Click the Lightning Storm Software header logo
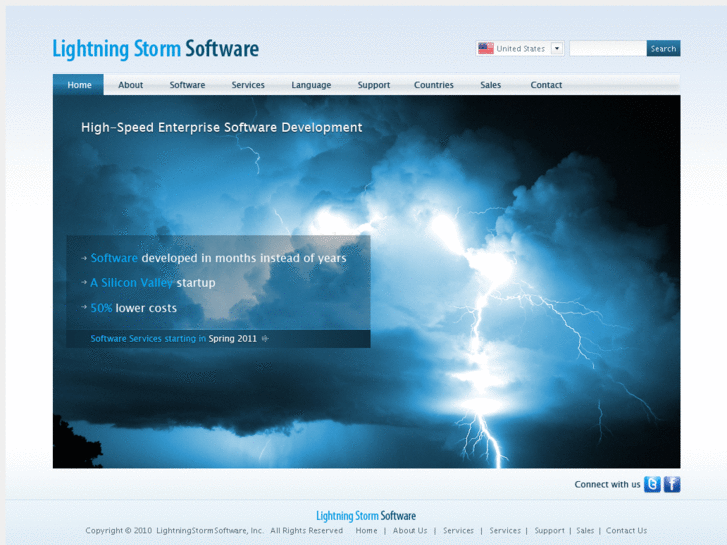 (155, 49)
